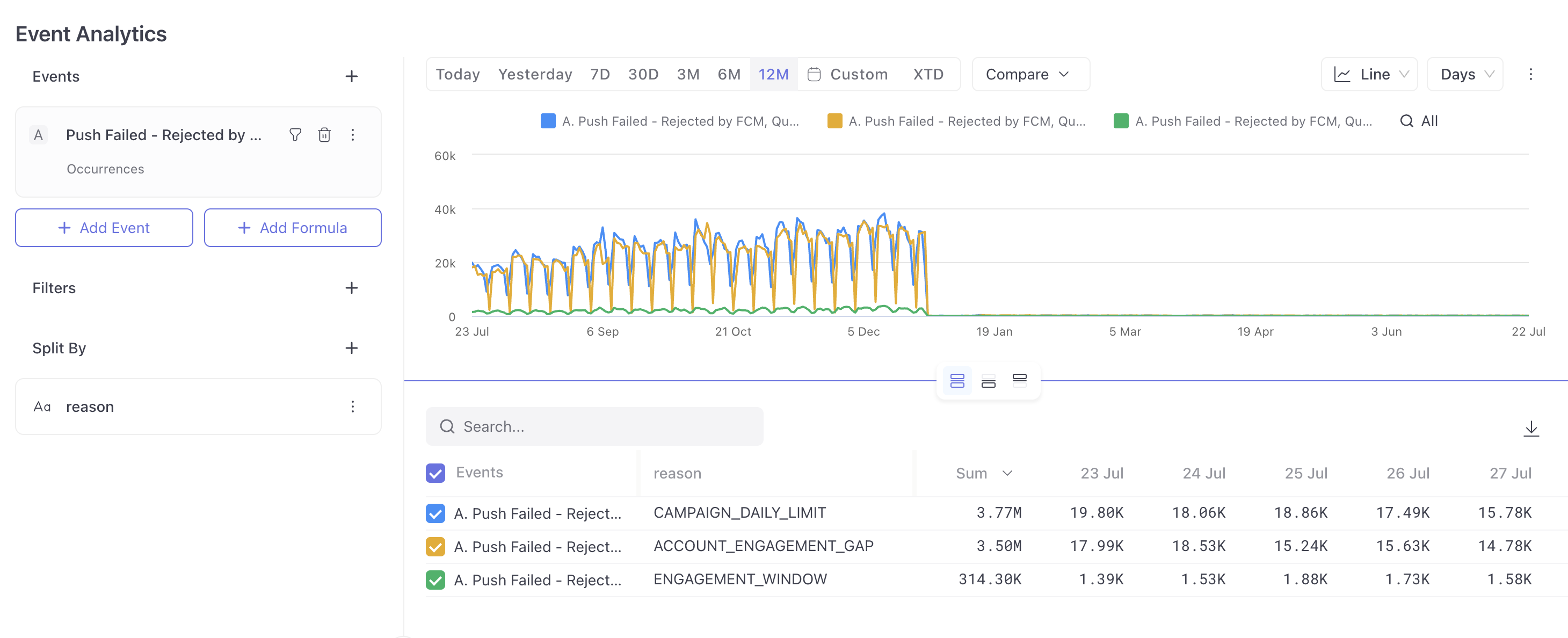
Task: Open the Days granularity dropdown
Action: coord(1464,74)
